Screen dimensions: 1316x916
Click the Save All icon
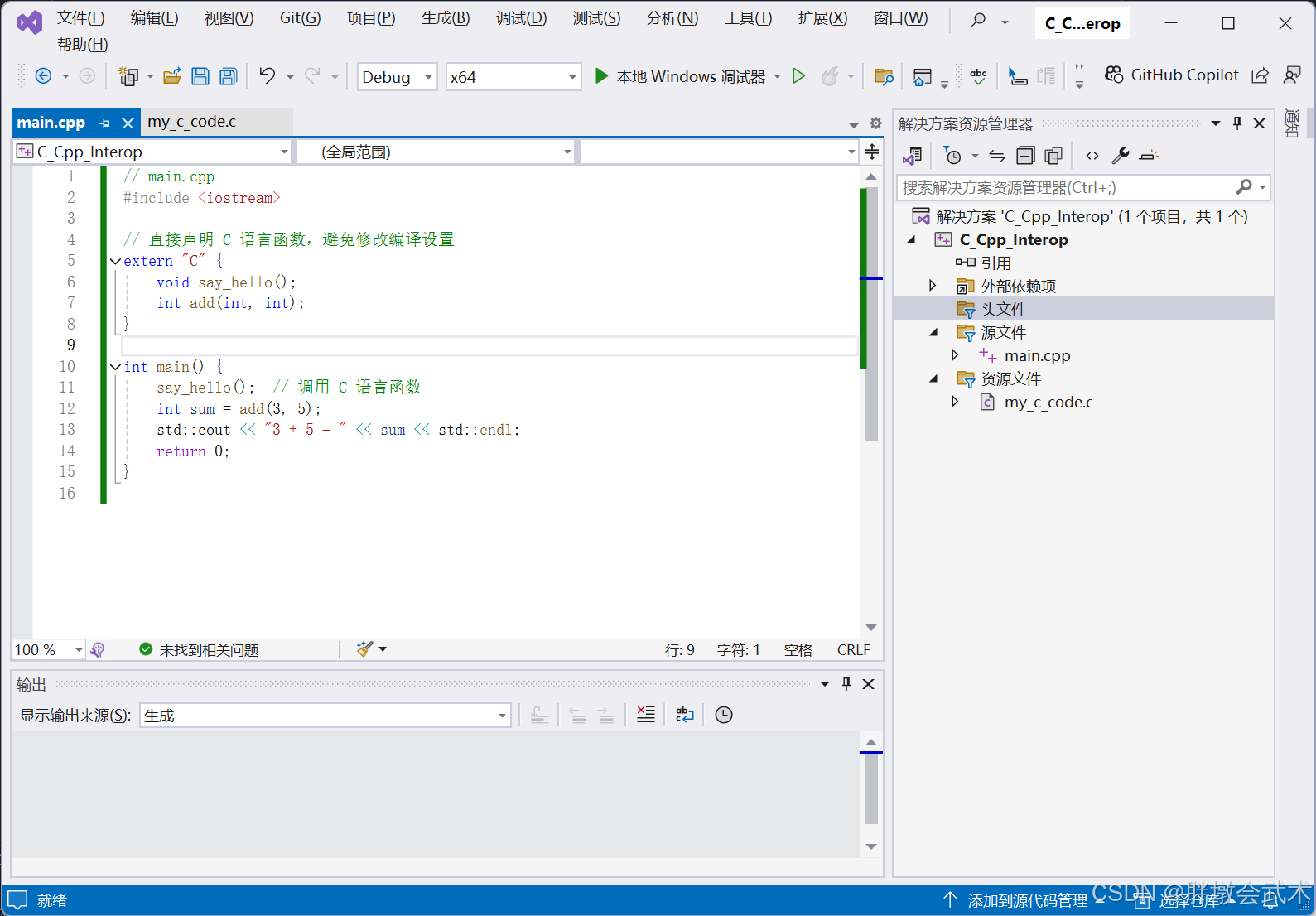point(228,77)
